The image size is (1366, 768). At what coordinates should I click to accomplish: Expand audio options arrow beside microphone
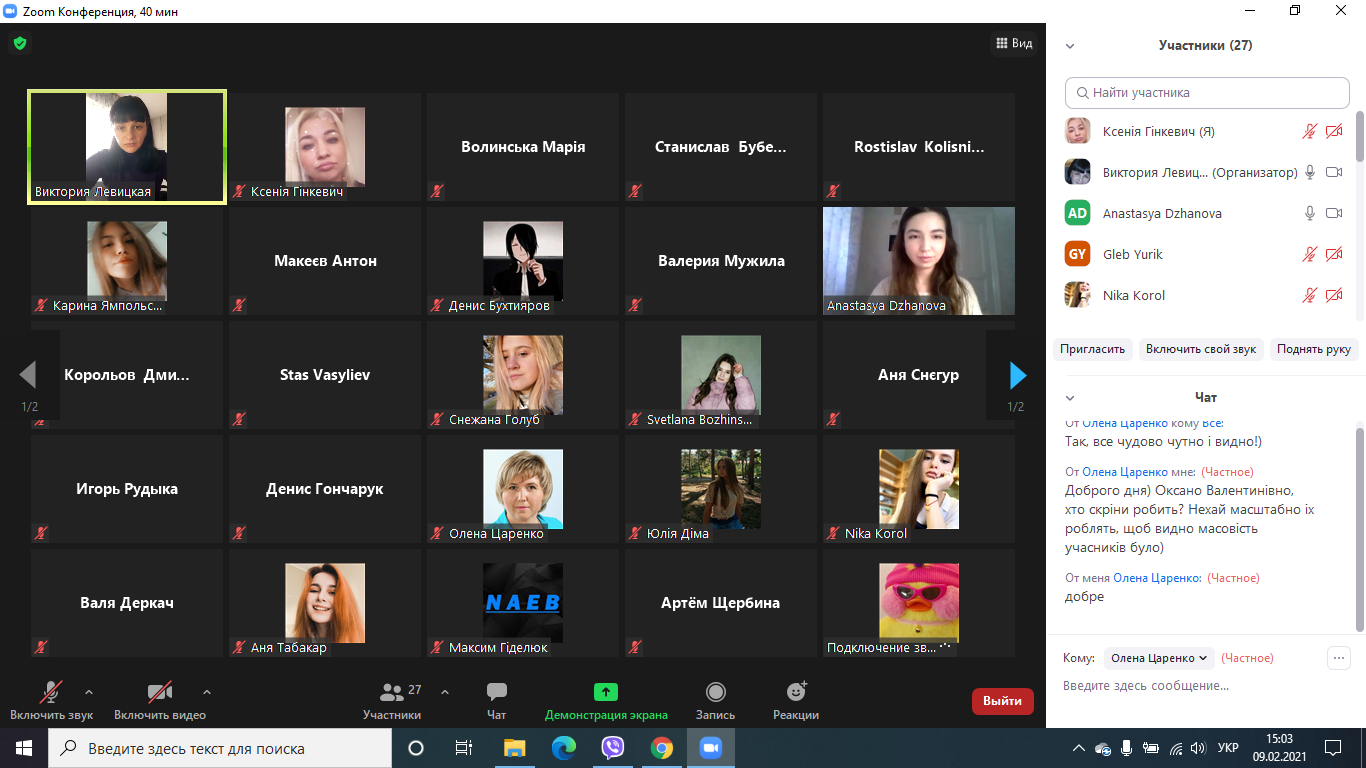point(89,691)
